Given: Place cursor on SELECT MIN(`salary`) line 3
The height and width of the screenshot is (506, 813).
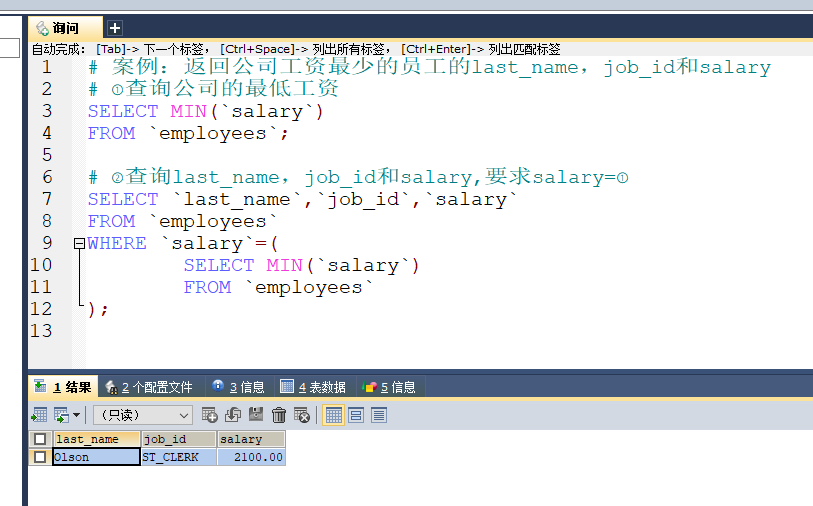Looking at the screenshot, I should [x=206, y=111].
